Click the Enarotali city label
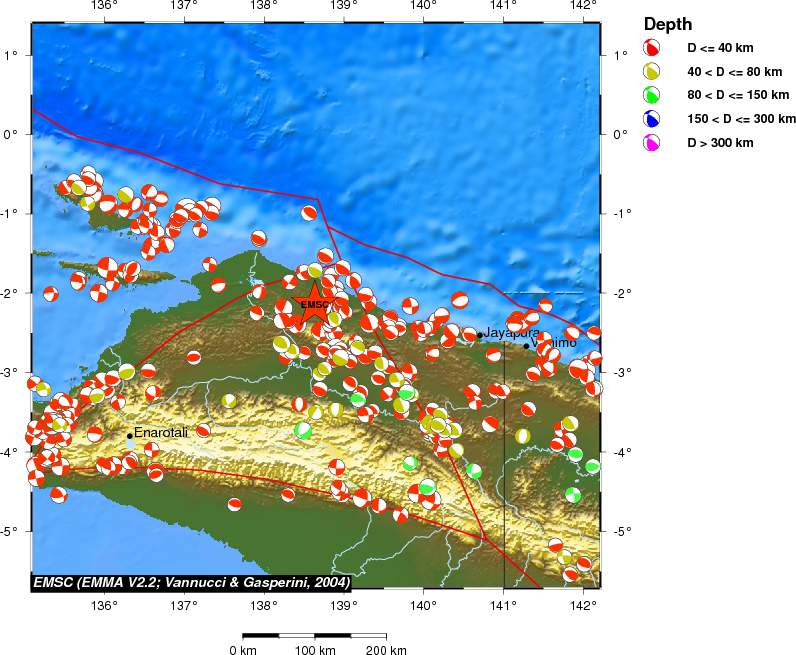 (163, 432)
